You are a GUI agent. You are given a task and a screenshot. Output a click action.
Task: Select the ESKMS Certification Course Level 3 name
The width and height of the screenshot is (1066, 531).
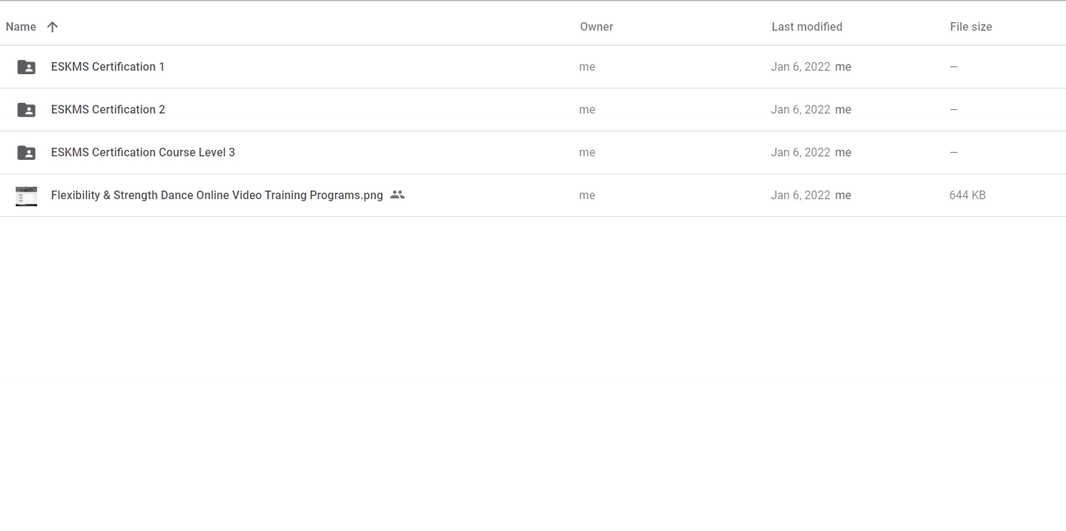[143, 152]
